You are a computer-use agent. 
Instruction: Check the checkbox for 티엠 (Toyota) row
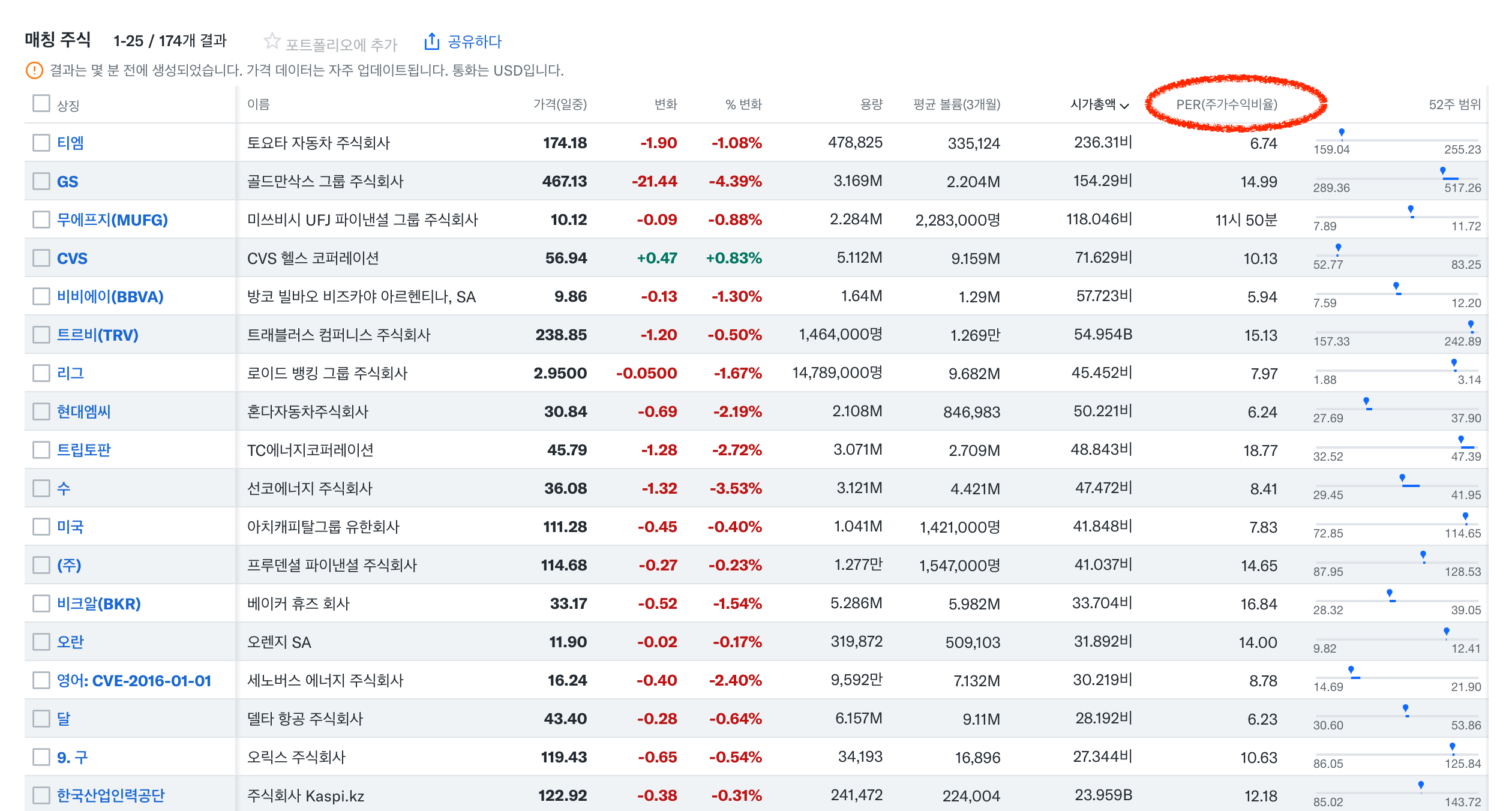point(40,143)
